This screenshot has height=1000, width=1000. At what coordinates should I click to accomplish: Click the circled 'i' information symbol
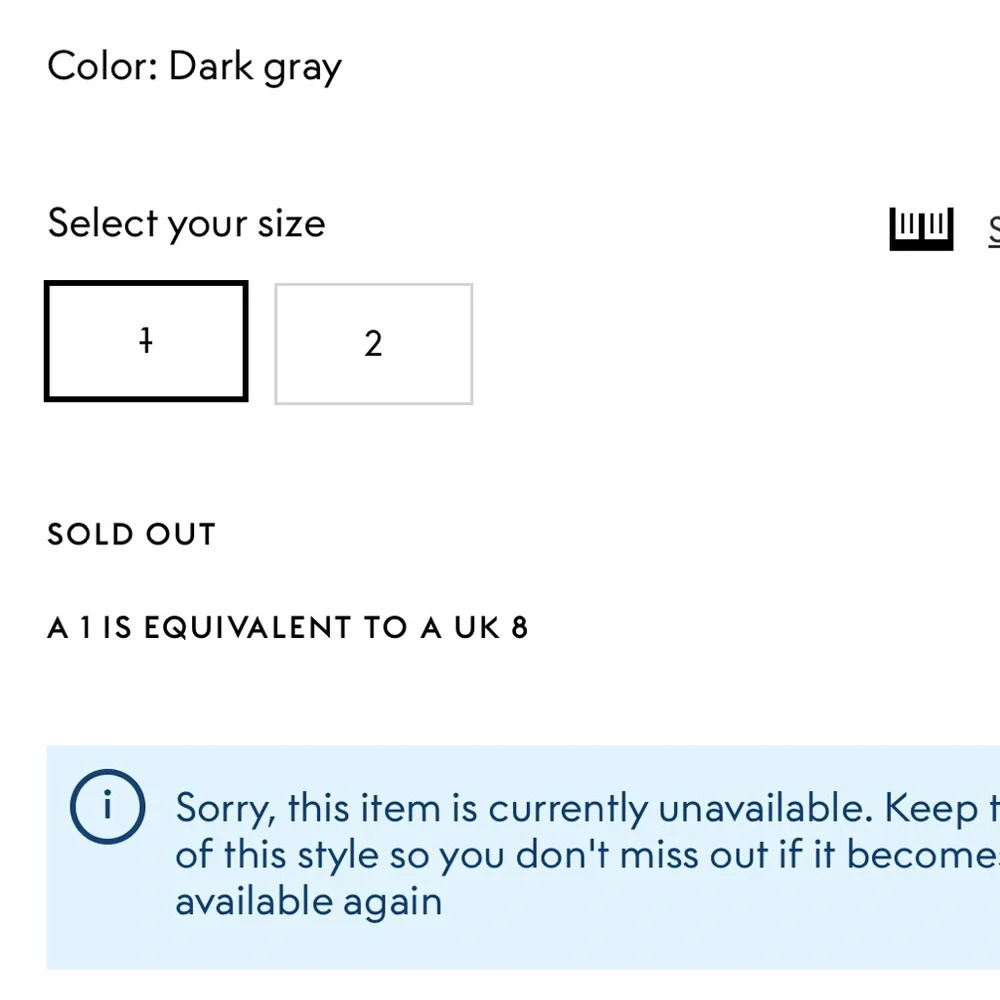click(x=107, y=807)
